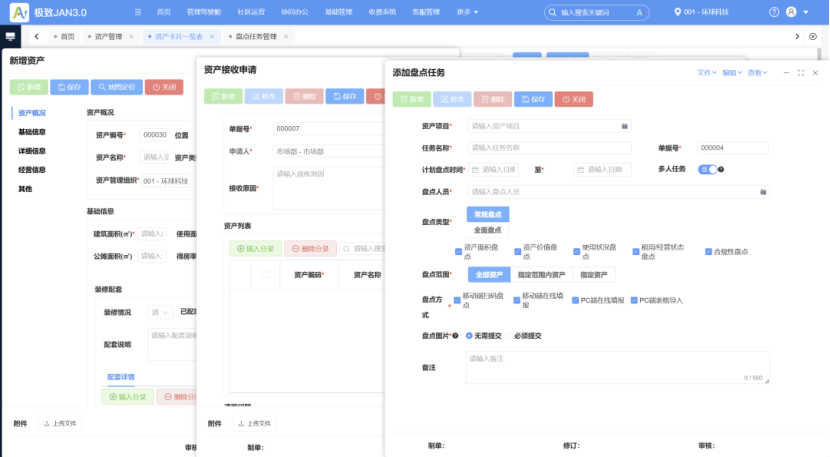Click the blue A icon in the search box
This screenshot has width=830, height=457.
coord(639,12)
